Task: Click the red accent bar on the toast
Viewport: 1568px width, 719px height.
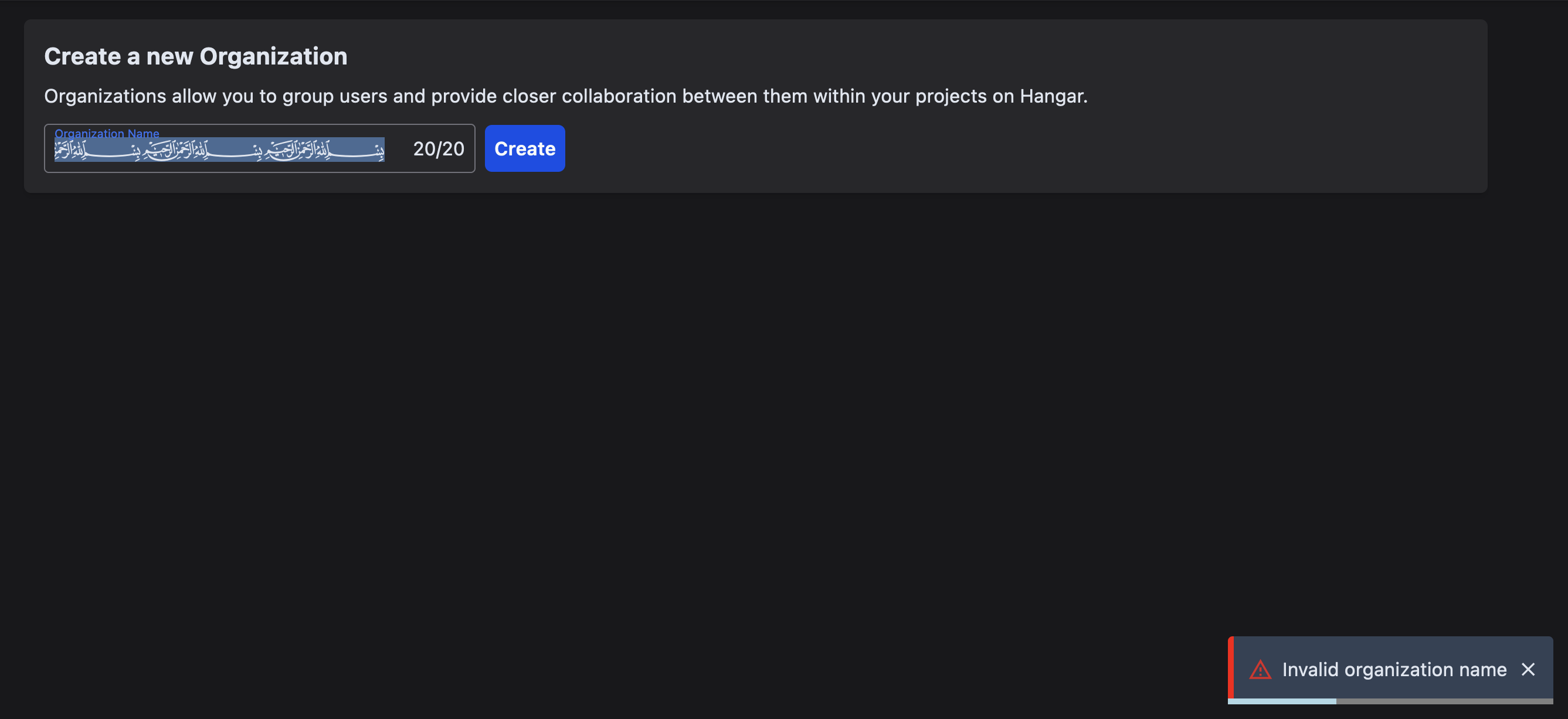Action: coord(1231,670)
